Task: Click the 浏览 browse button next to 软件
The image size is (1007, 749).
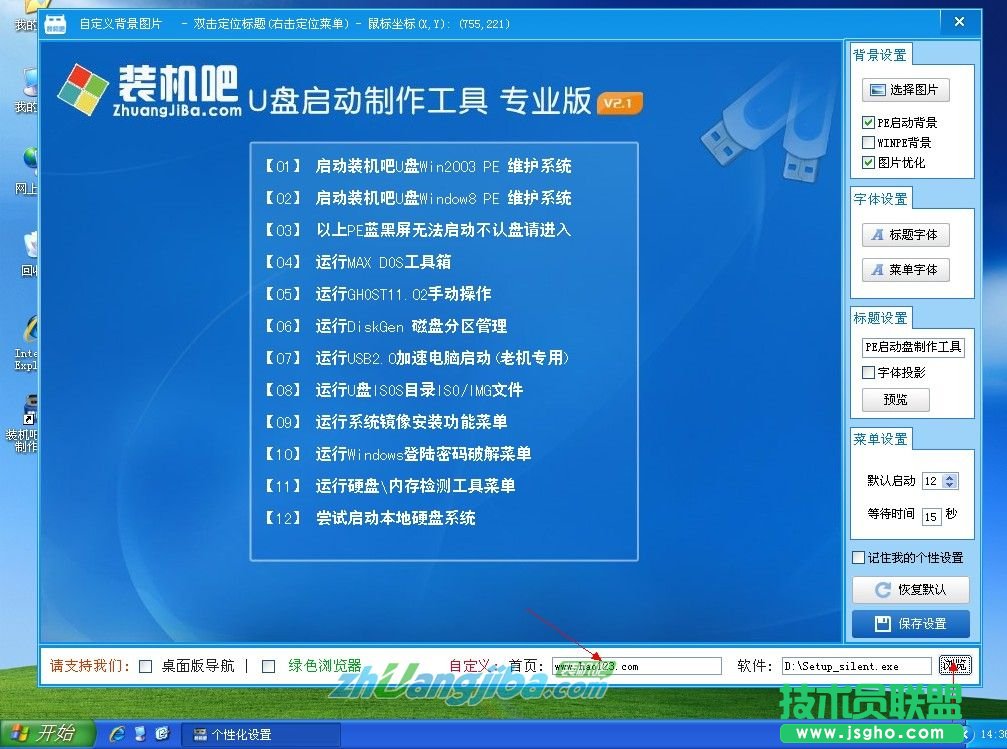Action: click(954, 665)
